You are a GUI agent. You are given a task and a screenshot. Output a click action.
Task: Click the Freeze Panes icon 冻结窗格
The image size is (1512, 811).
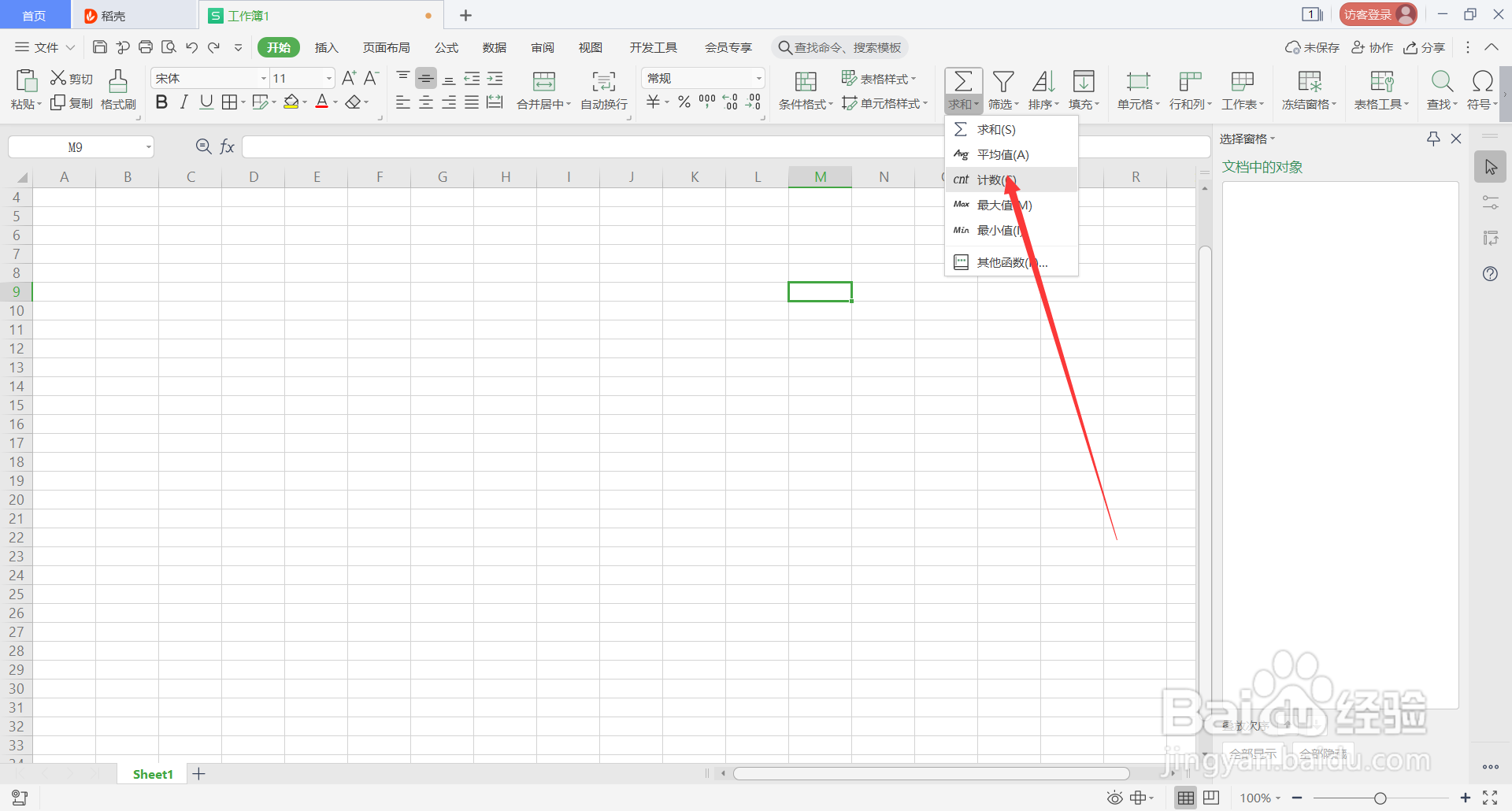click(x=1308, y=89)
